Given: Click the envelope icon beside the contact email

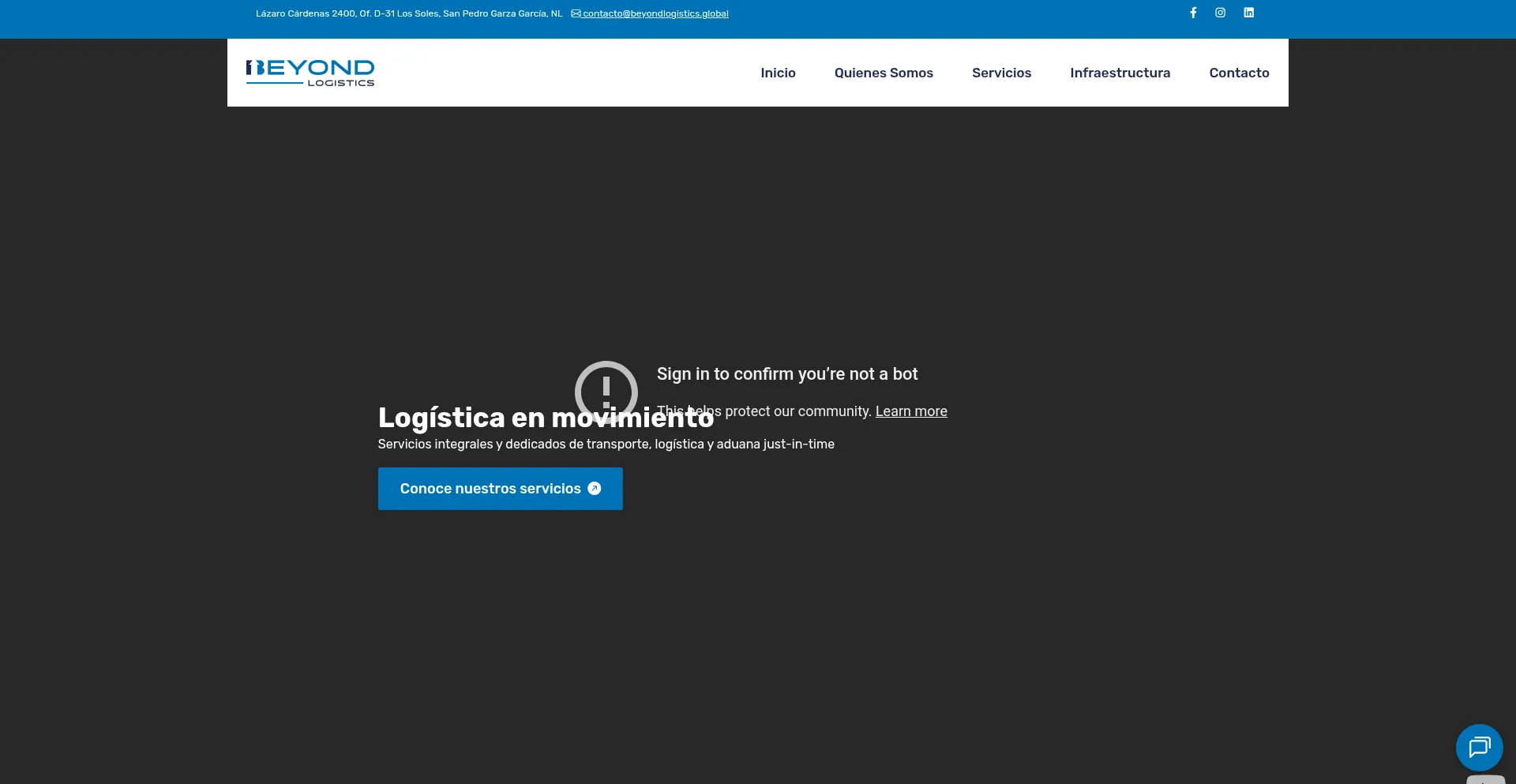Looking at the screenshot, I should 576,13.
